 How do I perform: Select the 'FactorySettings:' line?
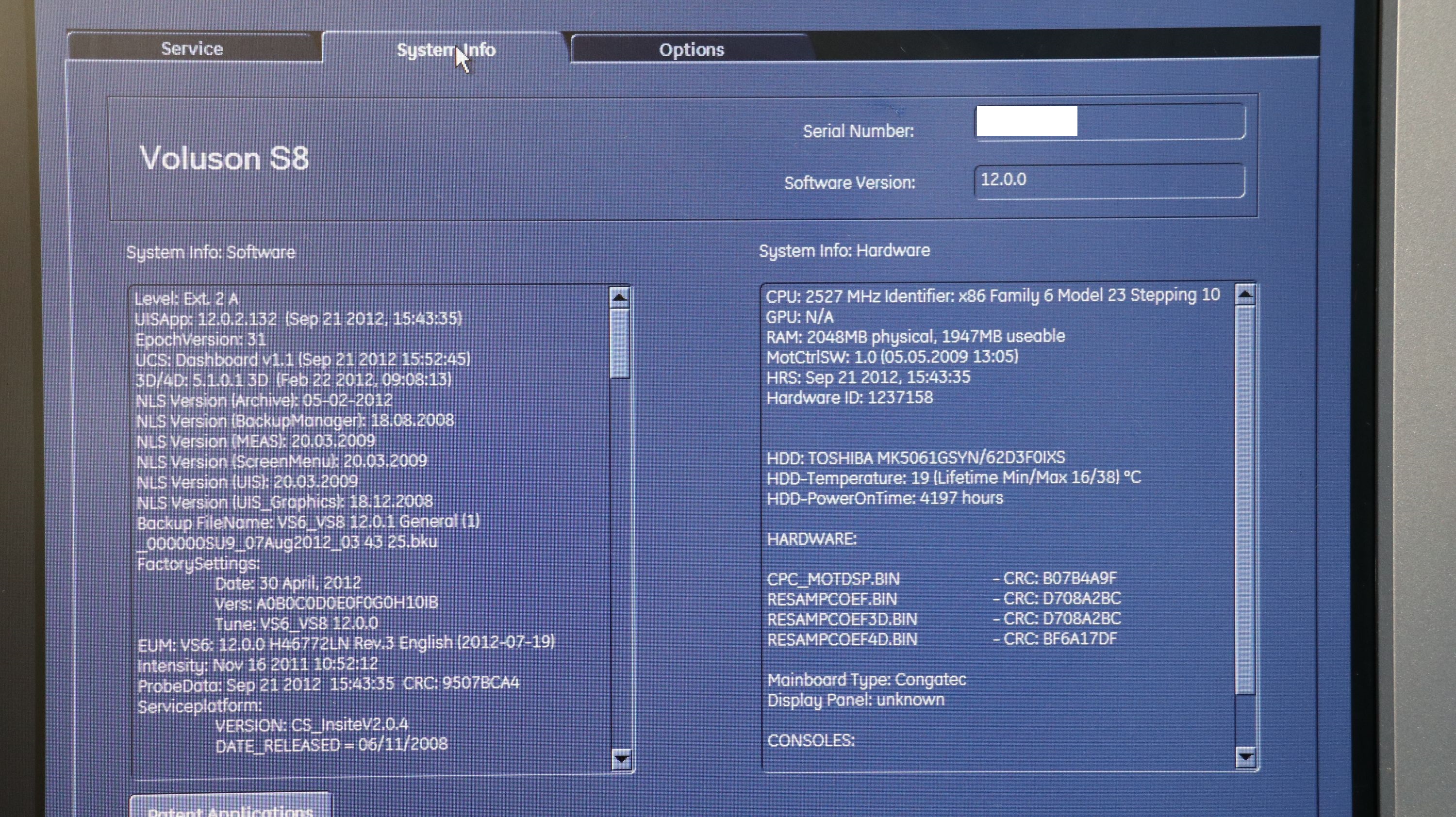point(199,564)
